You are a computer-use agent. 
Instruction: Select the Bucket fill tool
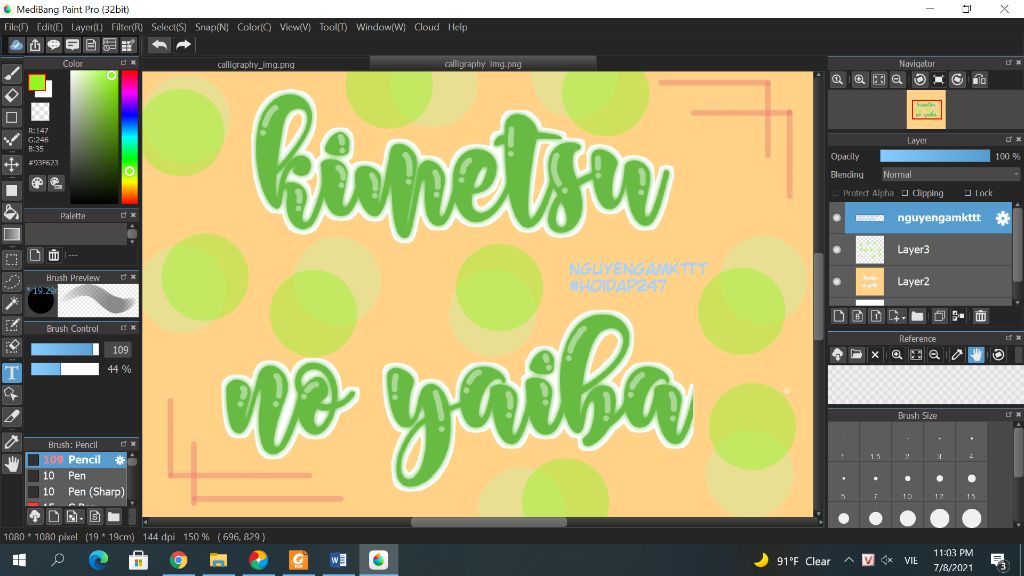(12, 212)
